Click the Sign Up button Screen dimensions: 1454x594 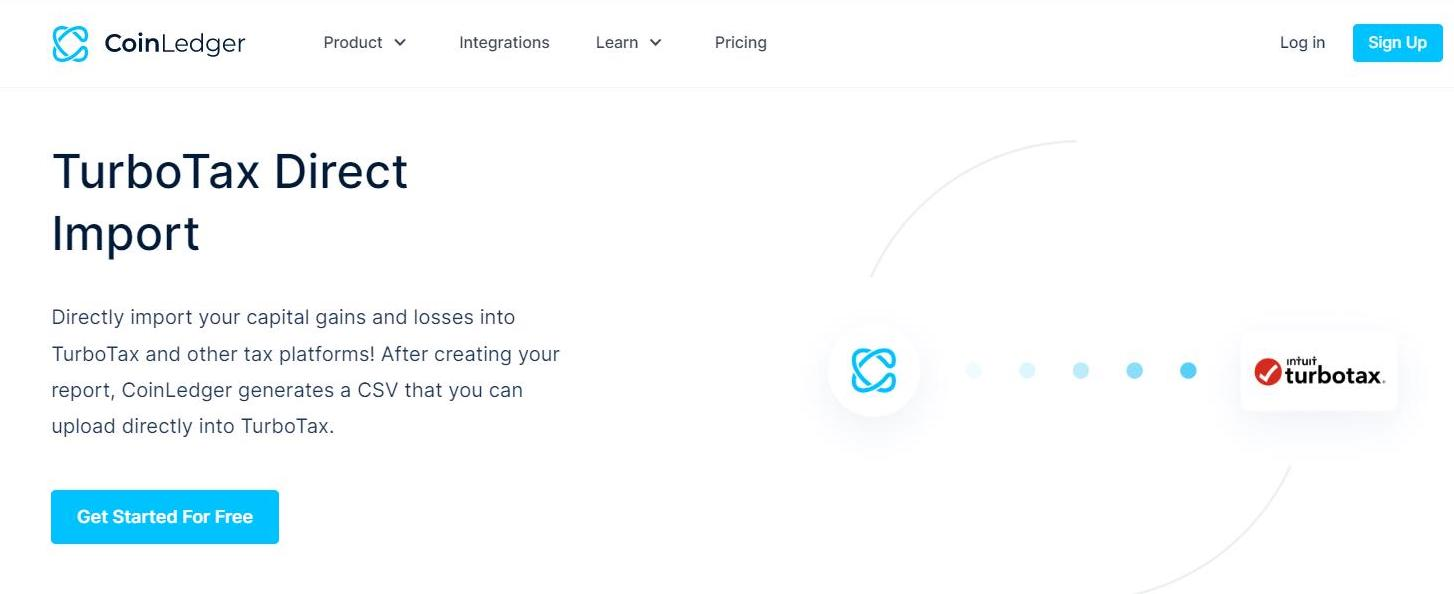tap(1398, 43)
